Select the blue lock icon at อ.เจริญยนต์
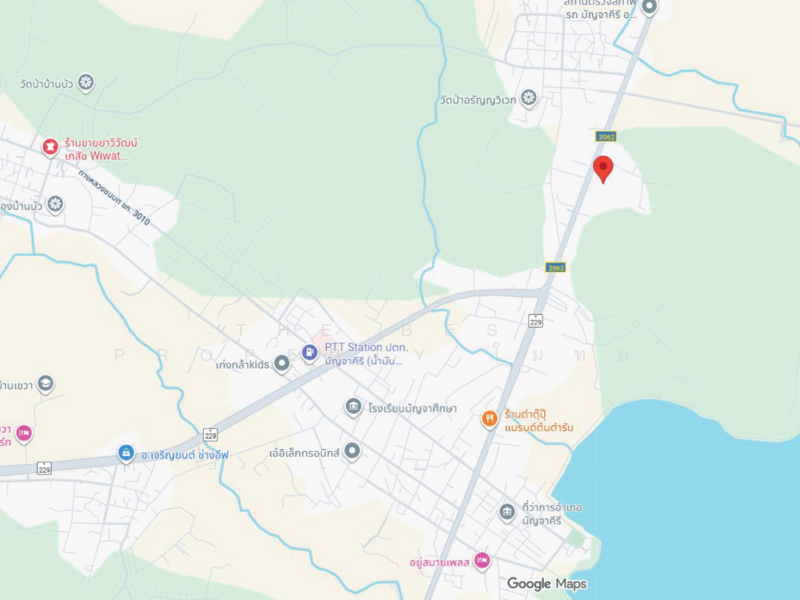800x600 pixels. [x=126, y=453]
